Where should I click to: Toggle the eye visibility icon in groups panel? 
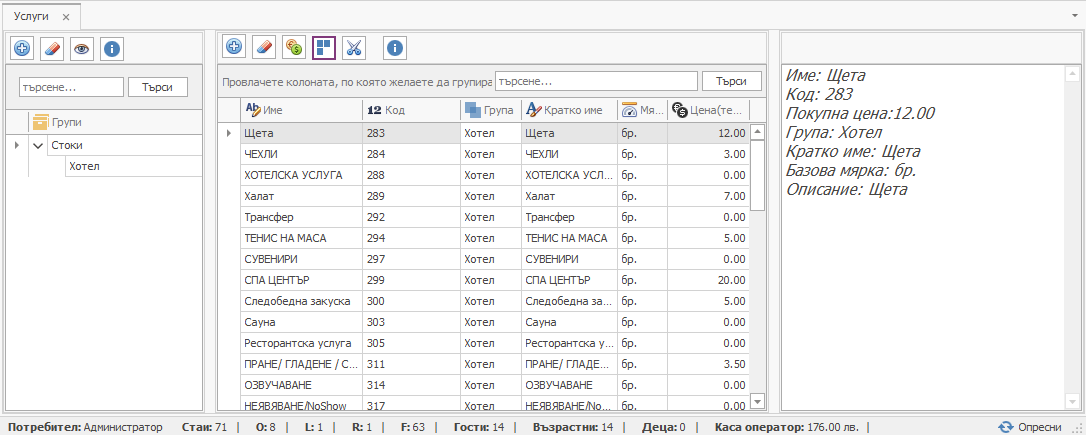click(82, 47)
